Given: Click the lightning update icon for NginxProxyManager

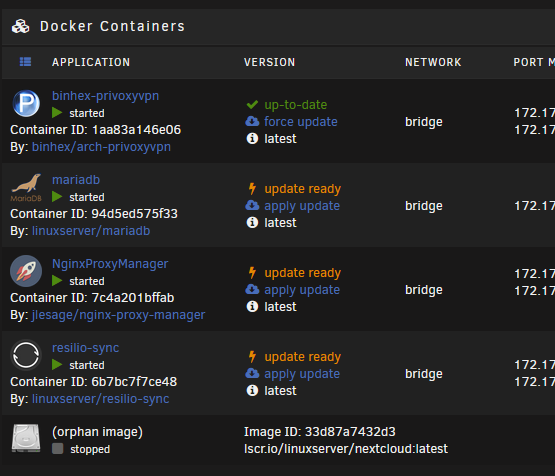Looking at the screenshot, I should (252, 273).
